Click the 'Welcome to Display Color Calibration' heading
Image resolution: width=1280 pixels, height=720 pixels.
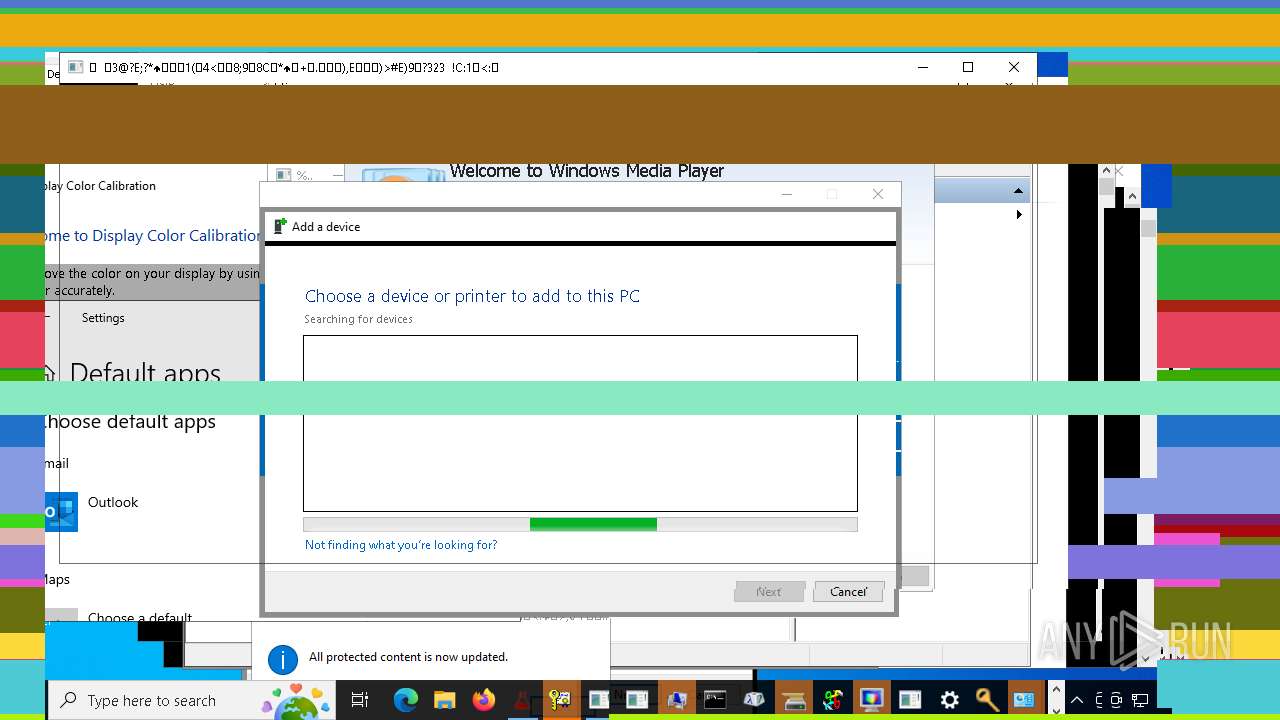153,236
